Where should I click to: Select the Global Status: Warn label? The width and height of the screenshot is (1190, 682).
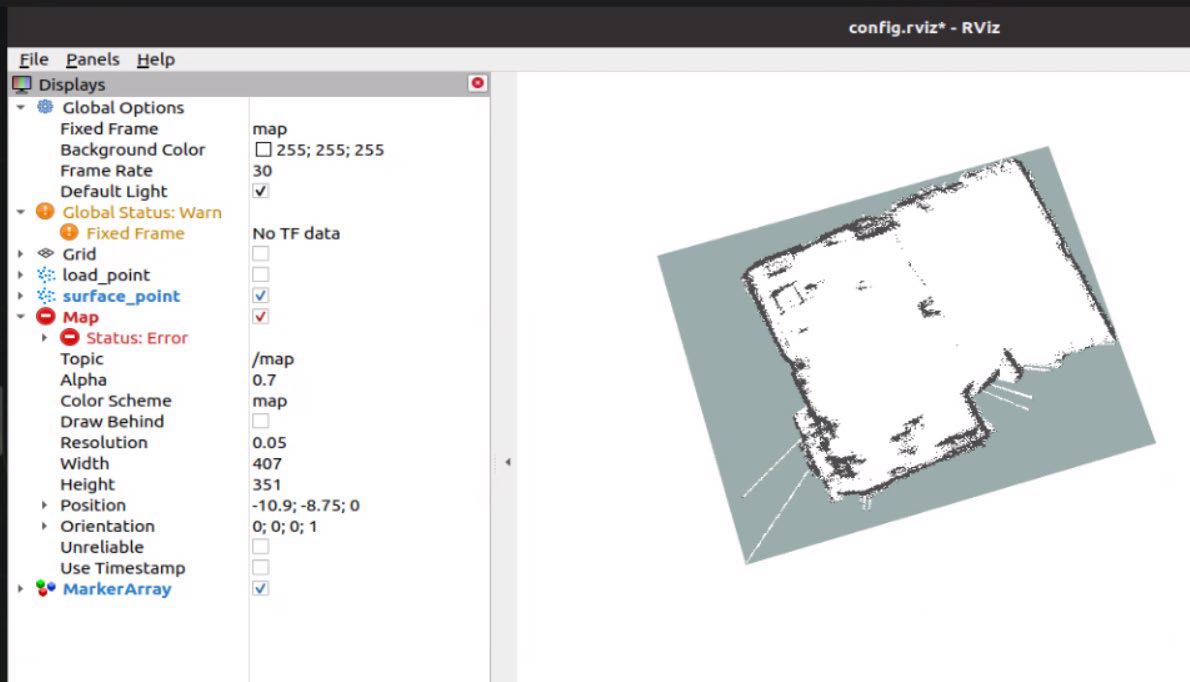[142, 212]
